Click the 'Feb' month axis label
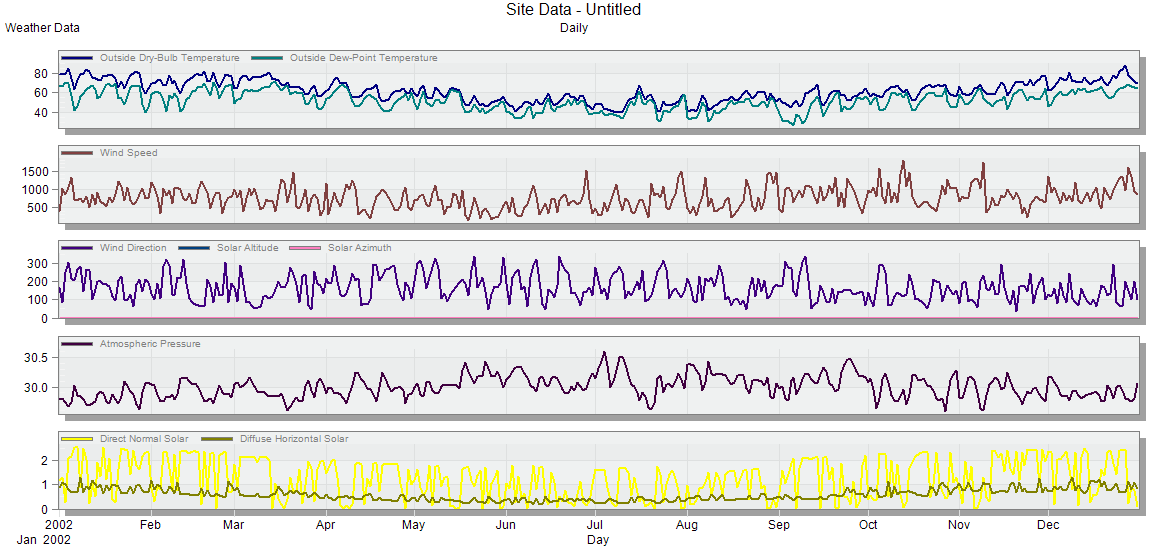Viewport: 1149px width, 557px height. (149, 525)
